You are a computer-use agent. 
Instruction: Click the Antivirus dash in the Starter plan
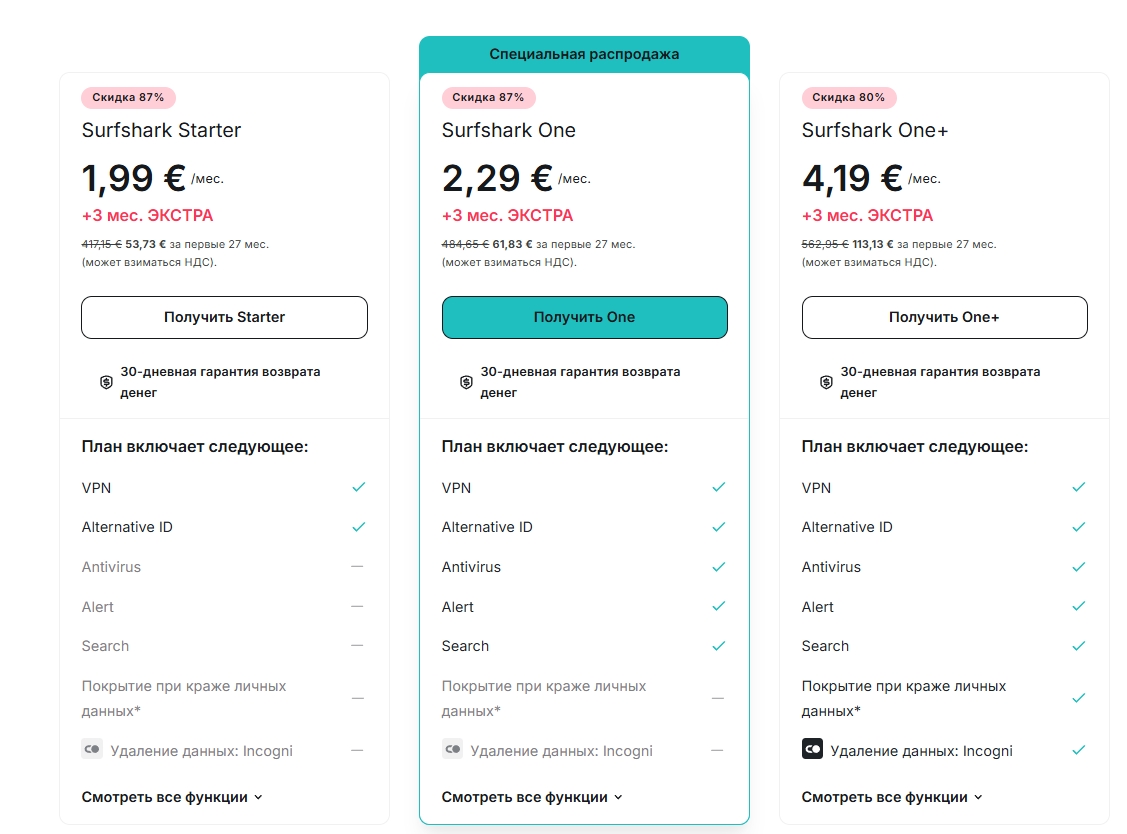(x=357, y=567)
